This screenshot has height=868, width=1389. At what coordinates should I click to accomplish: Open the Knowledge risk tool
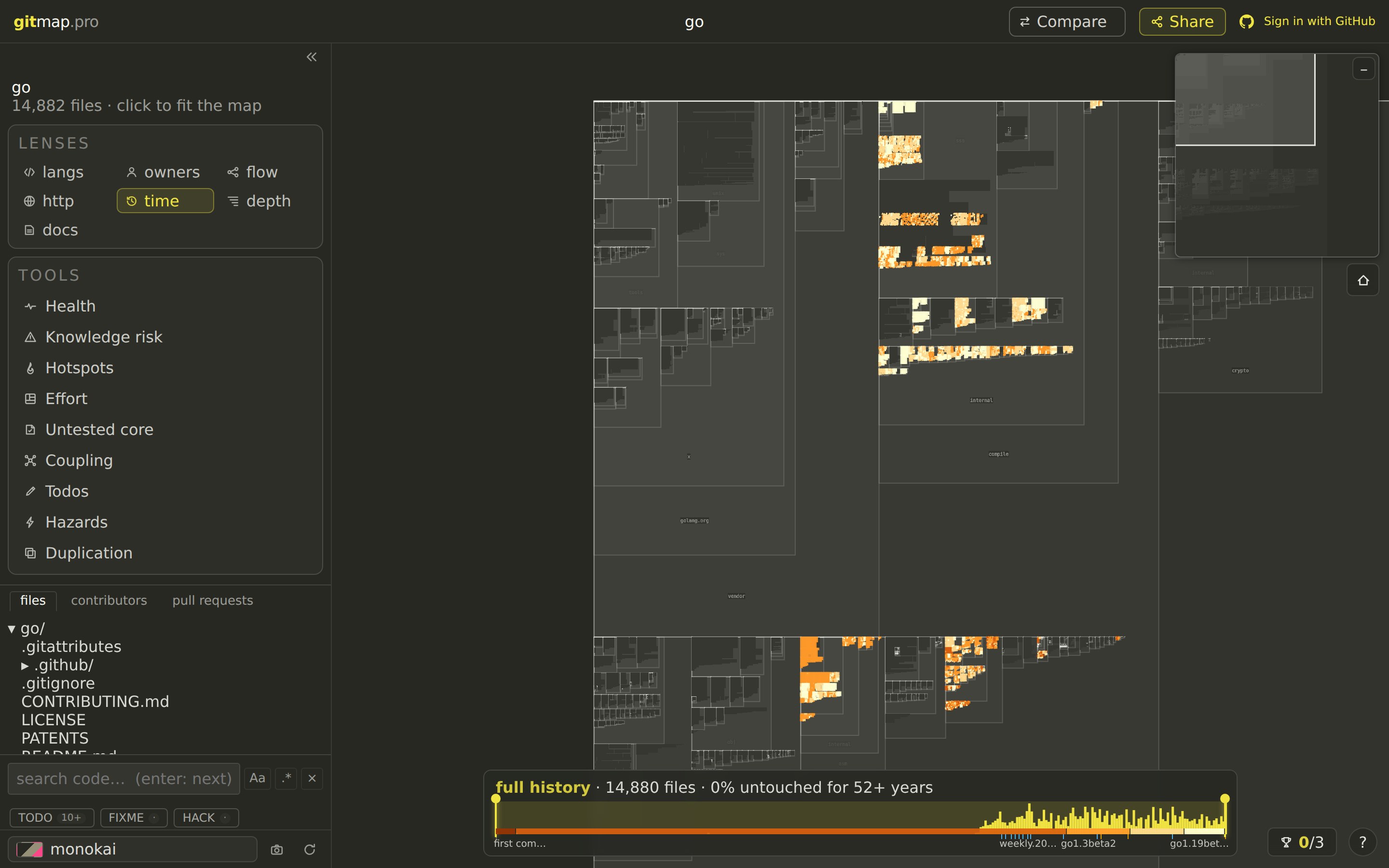(x=165, y=337)
